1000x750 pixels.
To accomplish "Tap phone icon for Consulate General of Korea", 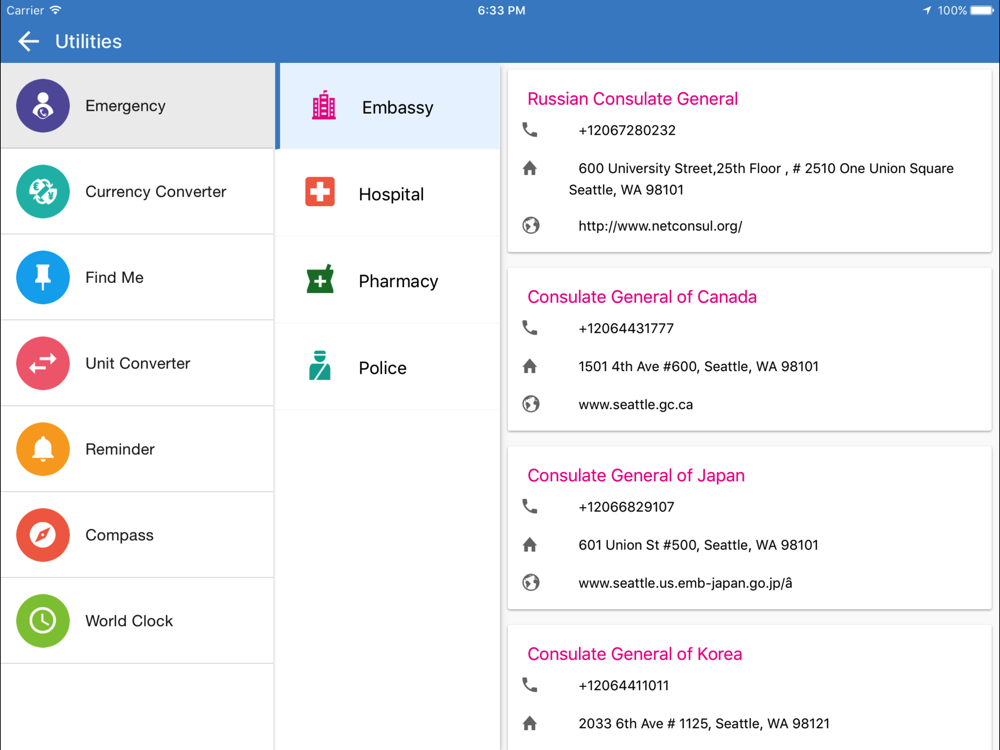I will click(530, 685).
